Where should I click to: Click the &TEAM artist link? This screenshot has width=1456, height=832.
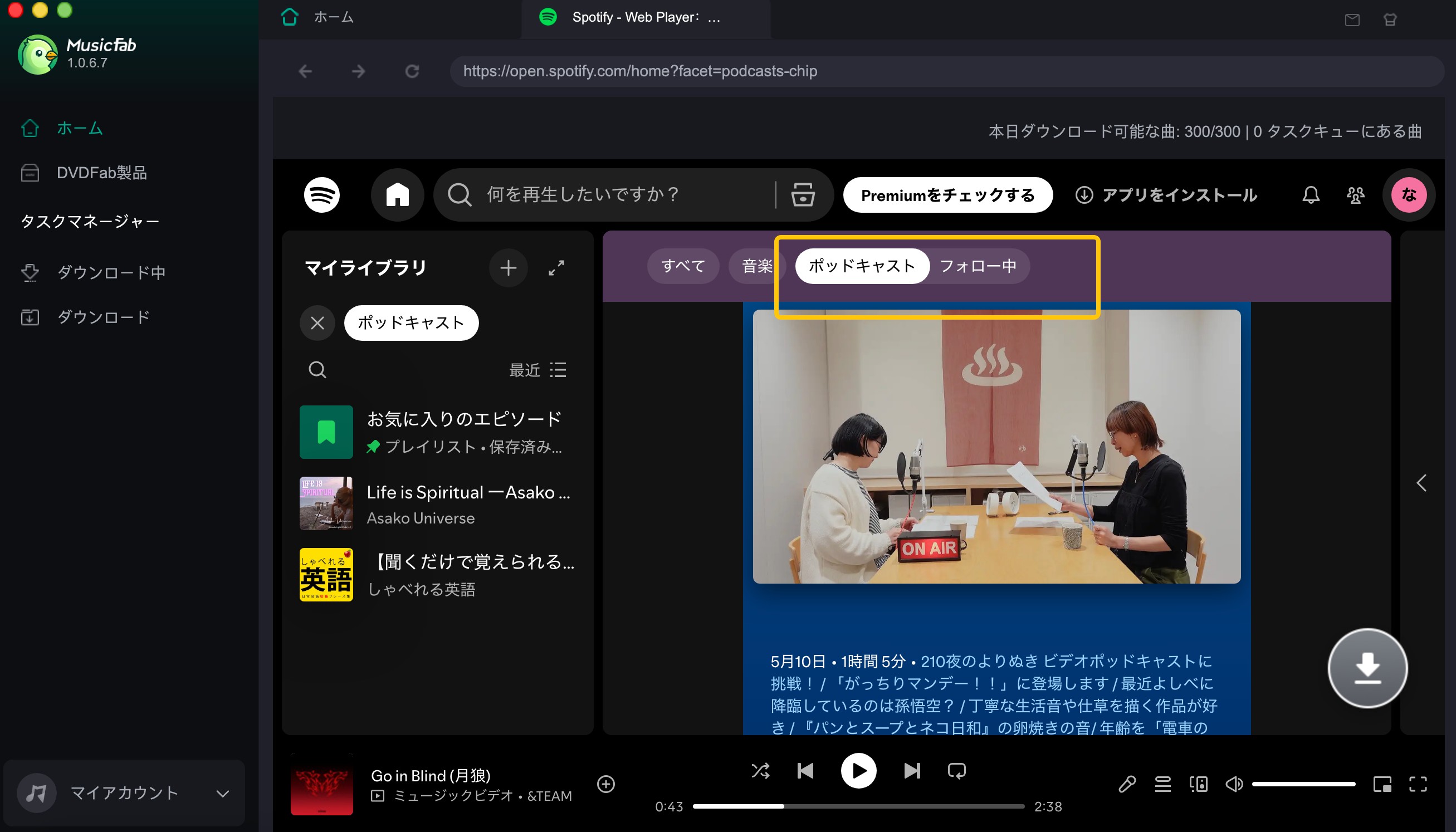[549, 796]
